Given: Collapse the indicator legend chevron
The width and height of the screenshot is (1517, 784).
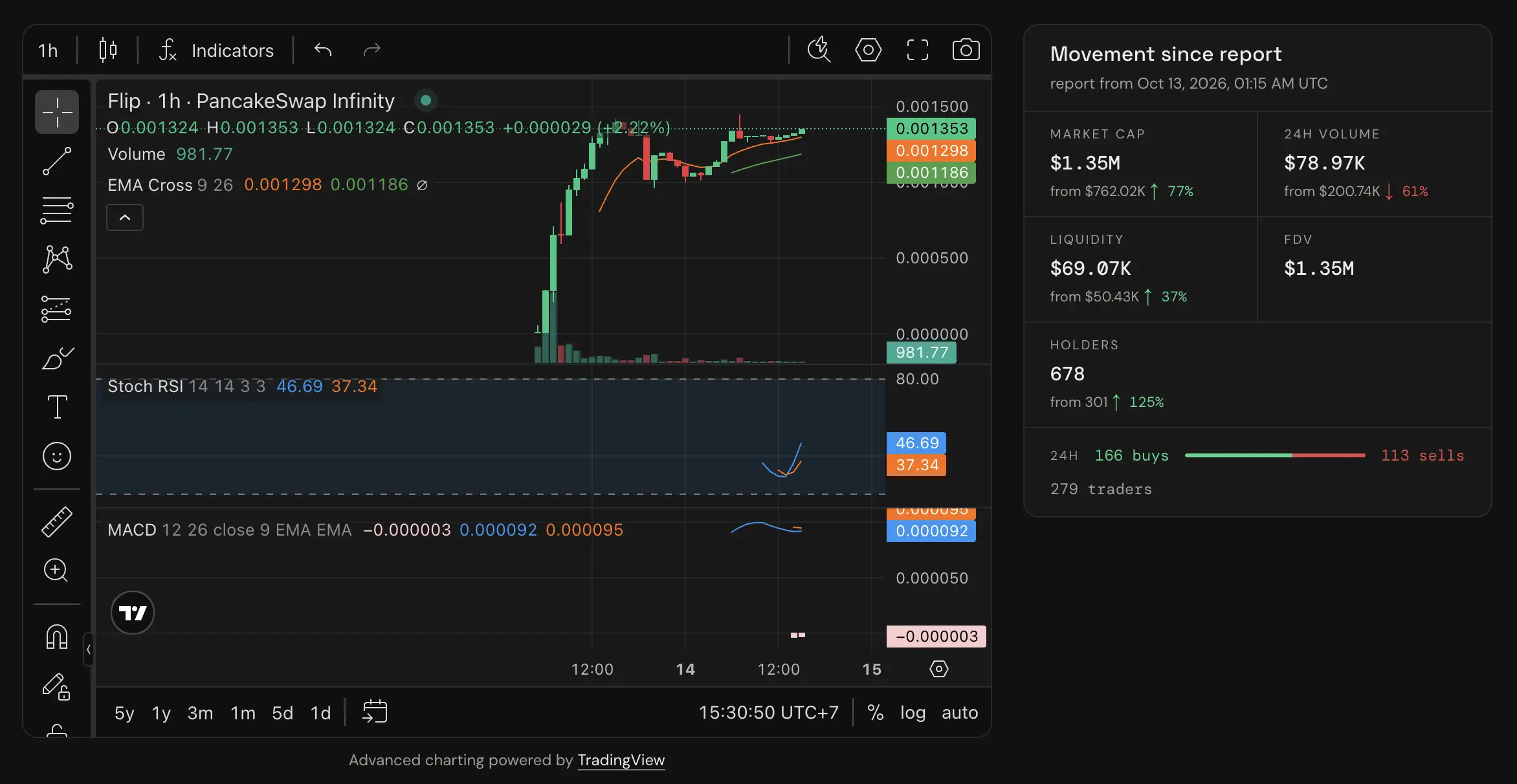Looking at the screenshot, I should (x=125, y=217).
